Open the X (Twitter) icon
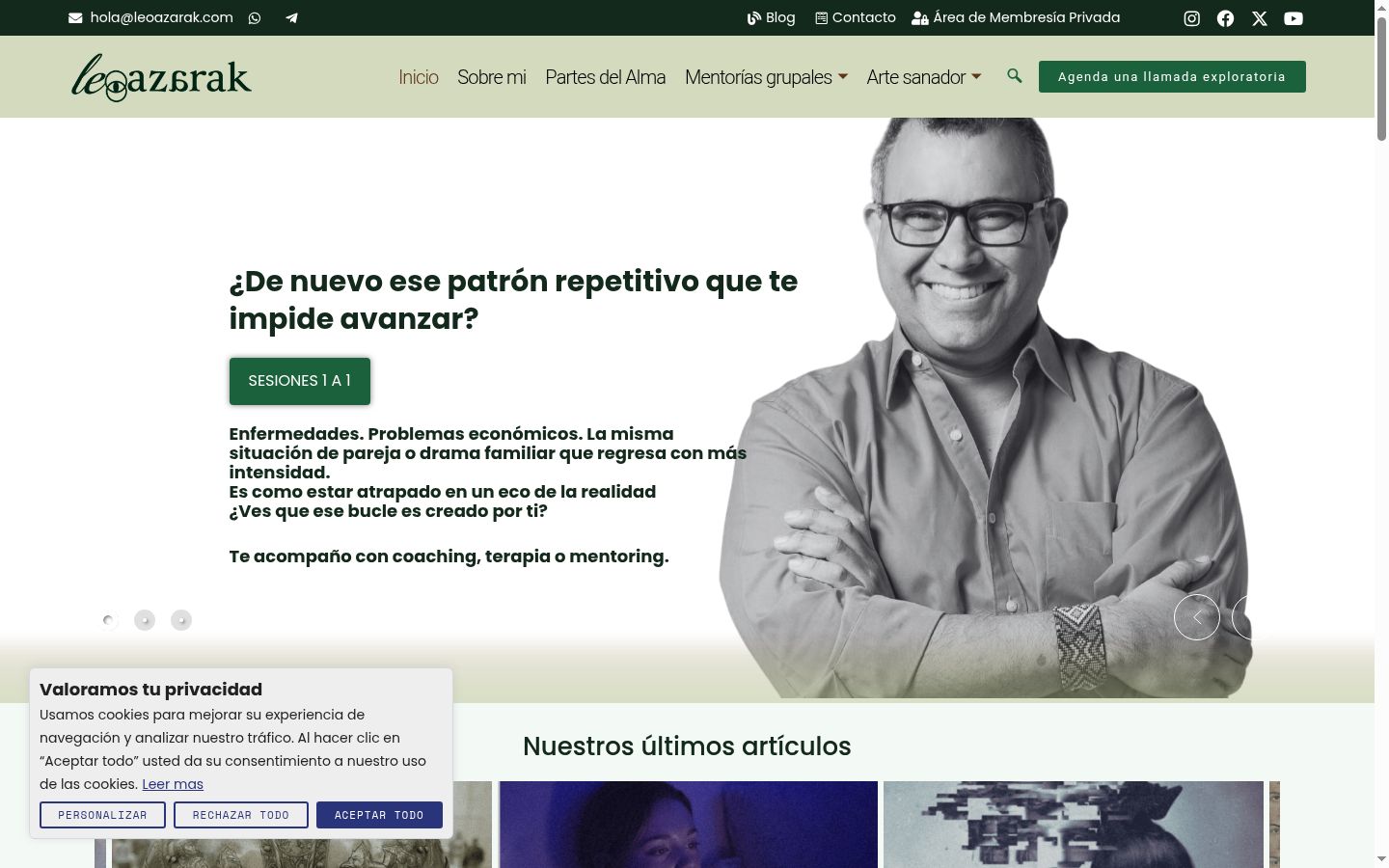Viewport: 1389px width, 868px height. [1260, 18]
